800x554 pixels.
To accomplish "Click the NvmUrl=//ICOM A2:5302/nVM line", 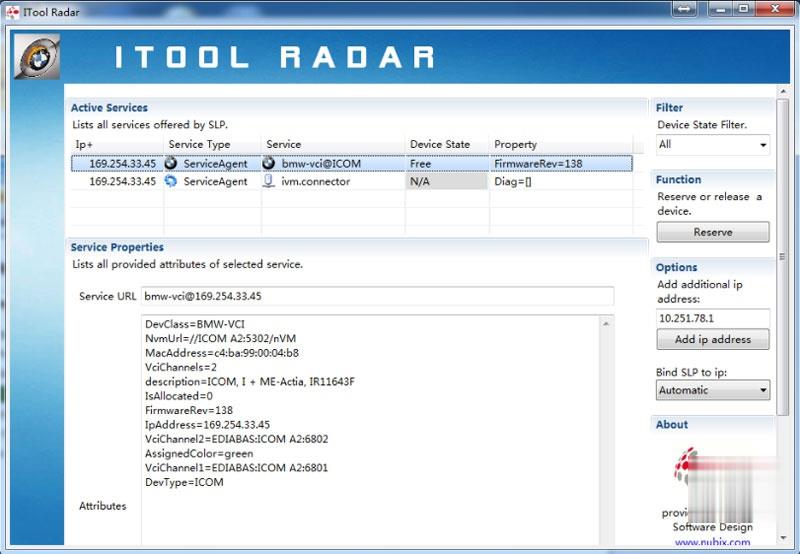I will click(220, 338).
